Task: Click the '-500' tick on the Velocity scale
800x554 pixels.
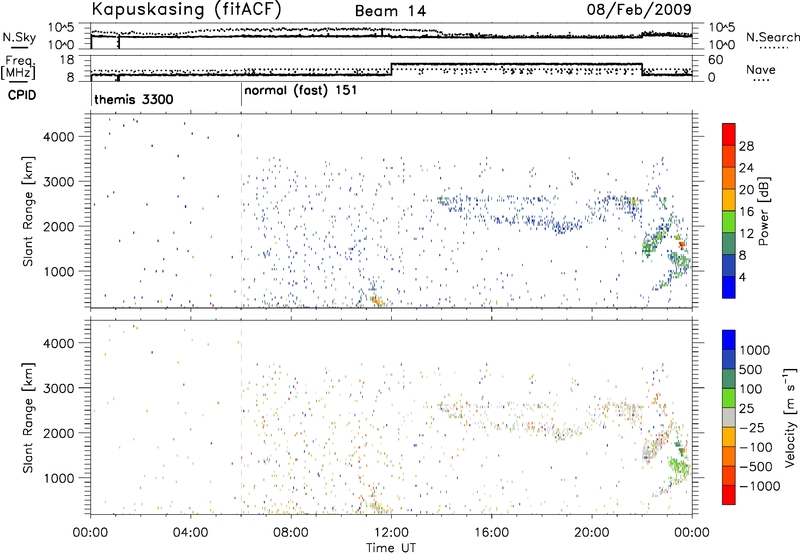Action: tap(756, 466)
